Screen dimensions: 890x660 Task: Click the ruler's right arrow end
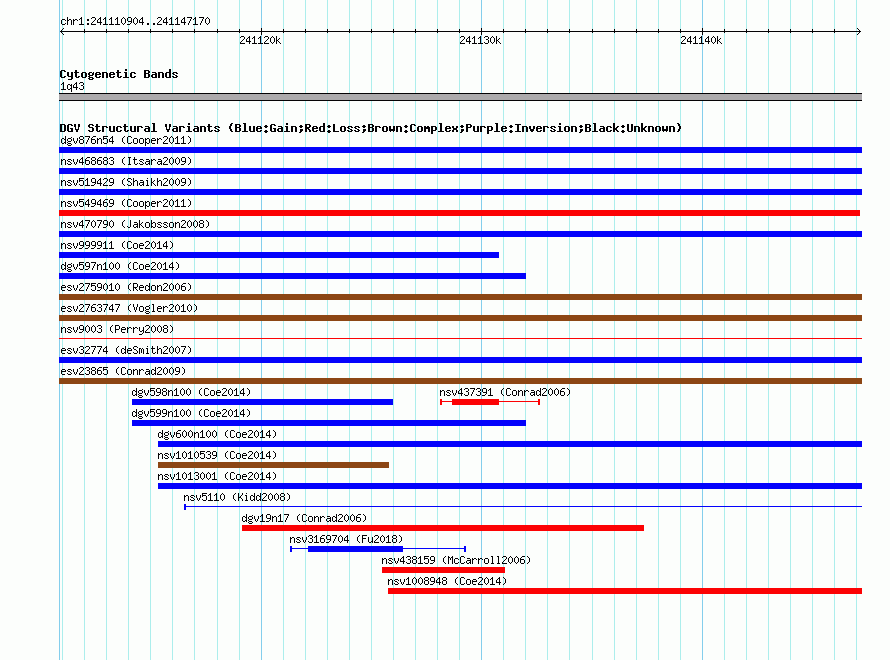click(859, 31)
